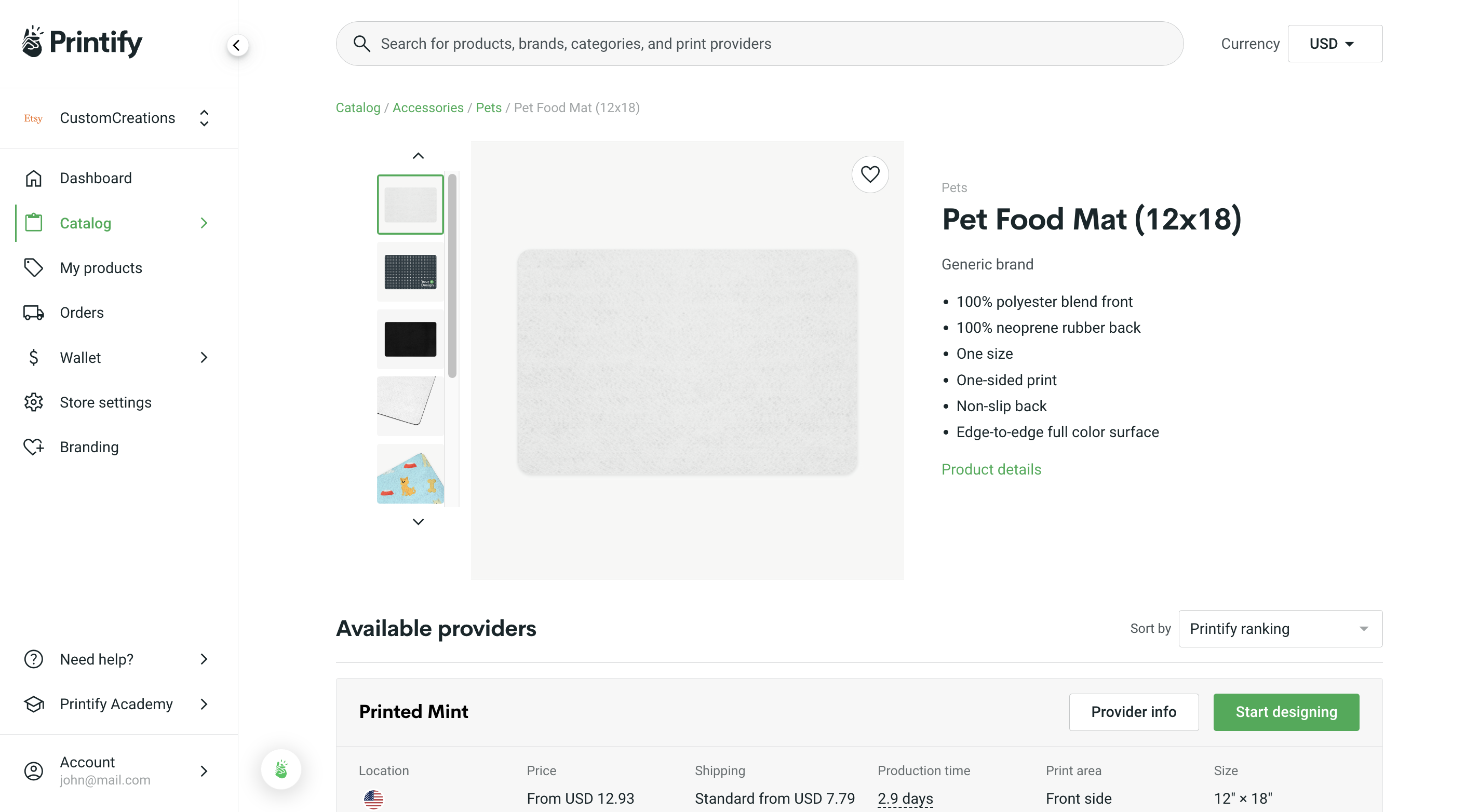The image size is (1479, 812).
Task: Open the Printify assistant floating icon
Action: 281,769
